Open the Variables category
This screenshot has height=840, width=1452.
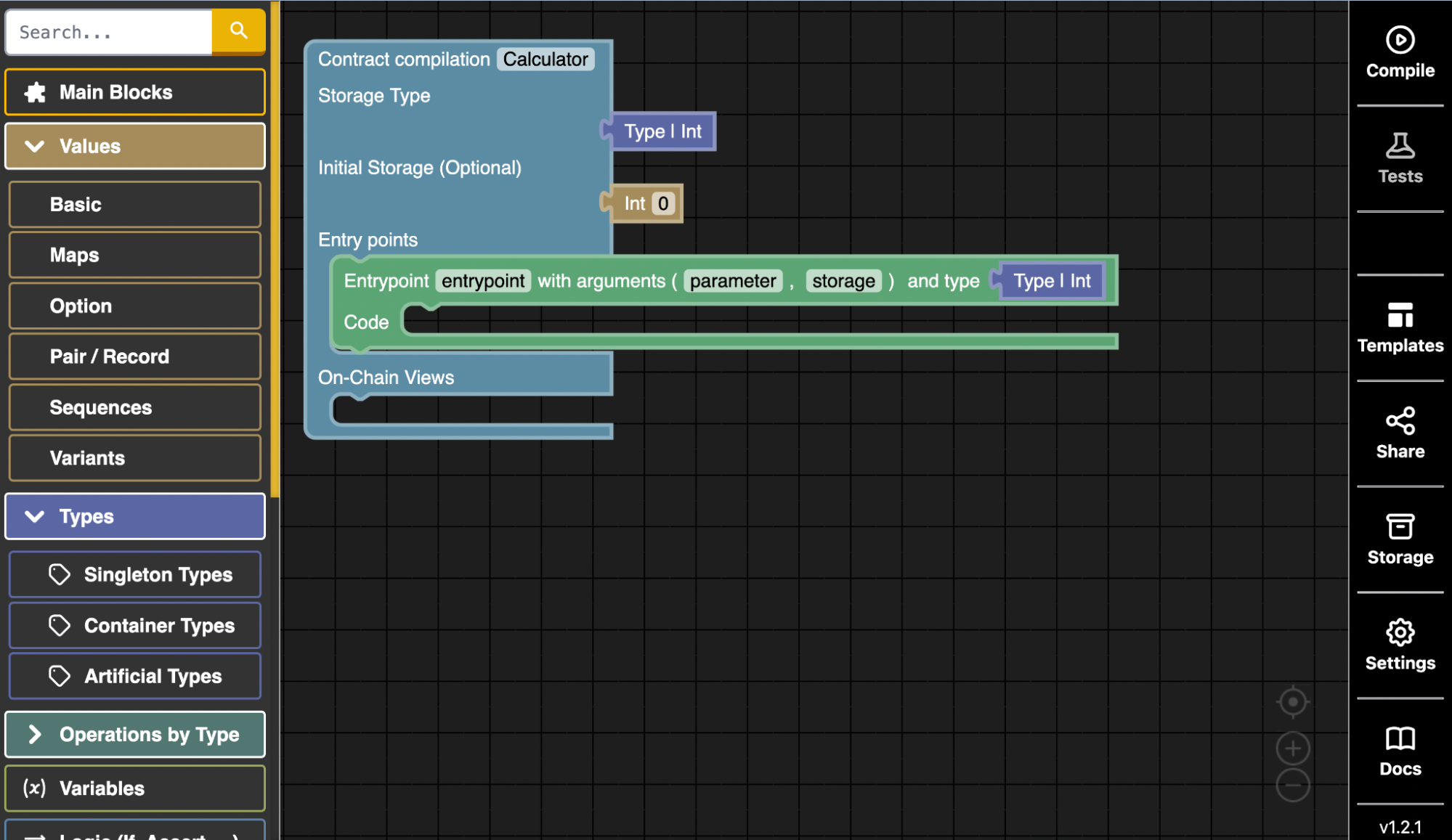click(135, 788)
